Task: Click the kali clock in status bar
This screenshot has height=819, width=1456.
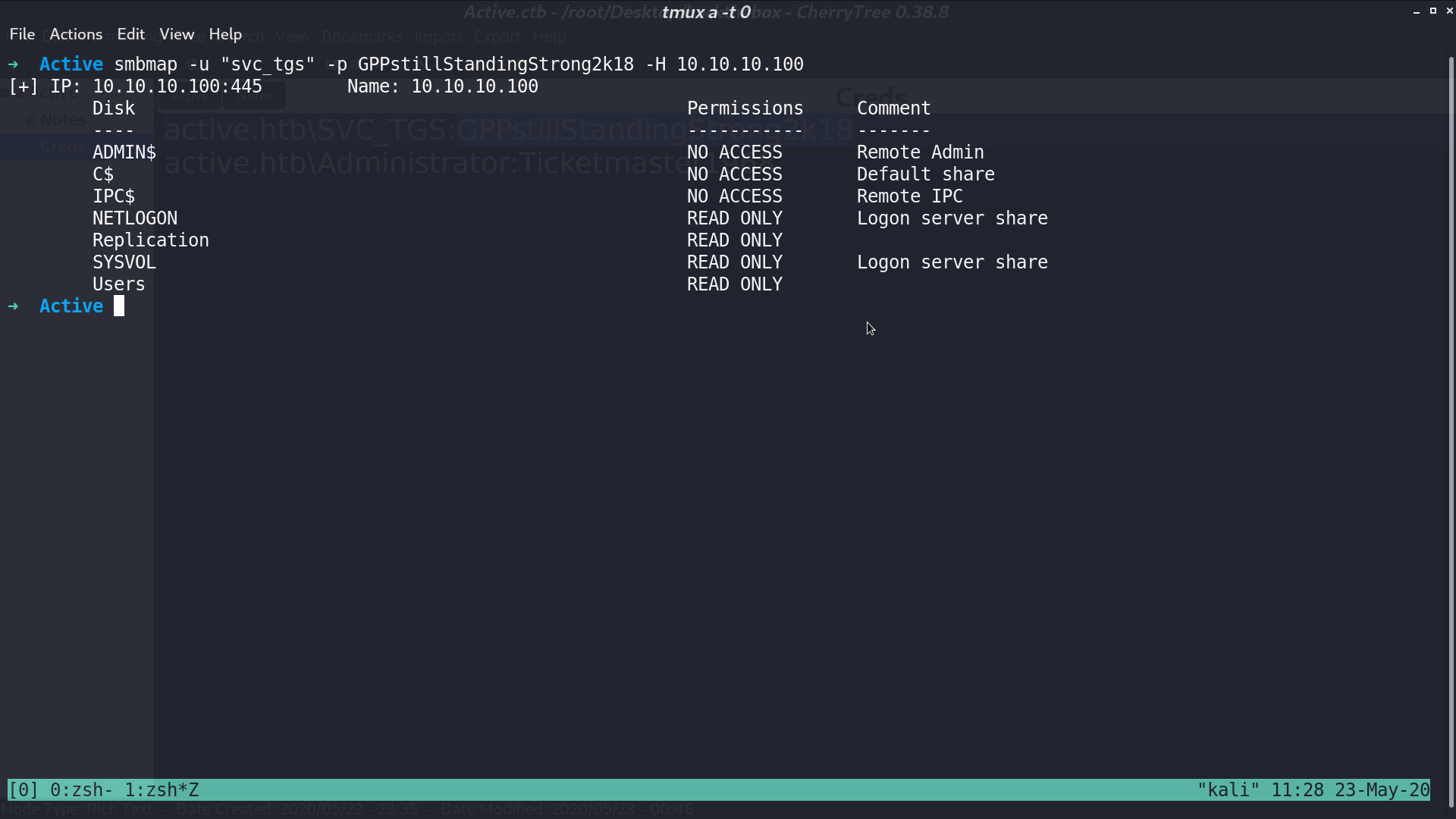Action: (1313, 790)
